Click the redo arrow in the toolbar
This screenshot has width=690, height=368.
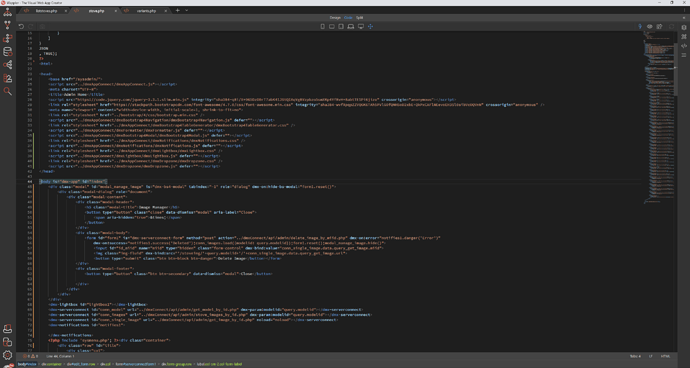click(31, 27)
